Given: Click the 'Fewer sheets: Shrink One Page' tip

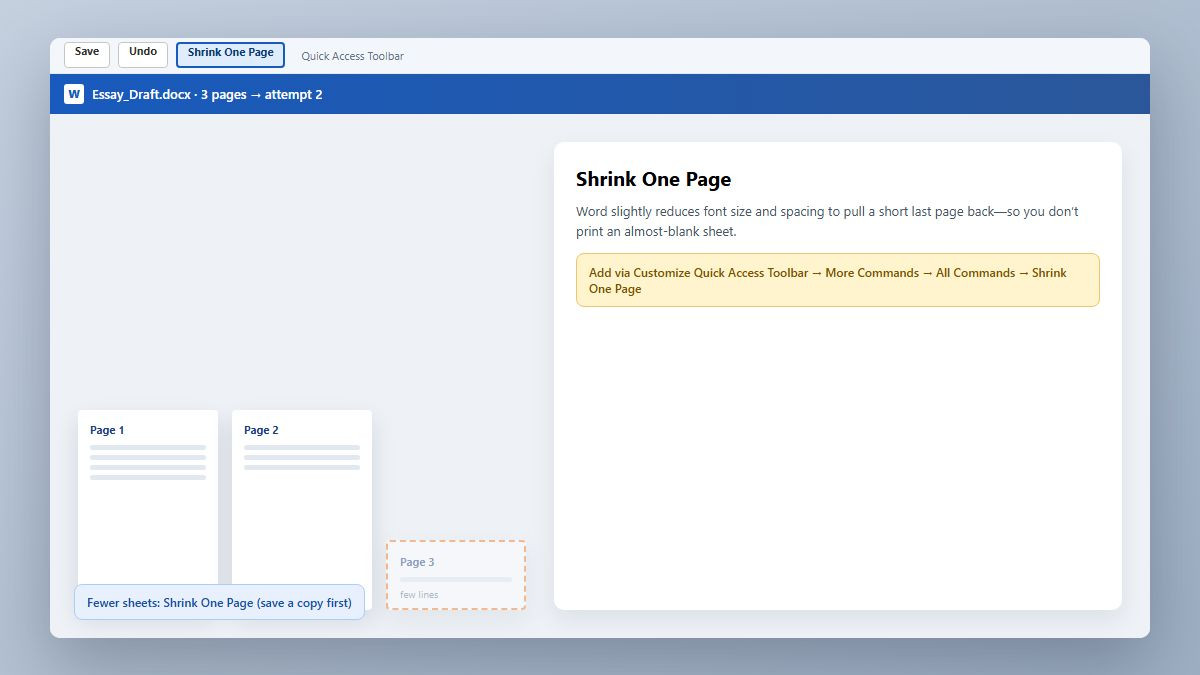Looking at the screenshot, I should click(220, 602).
